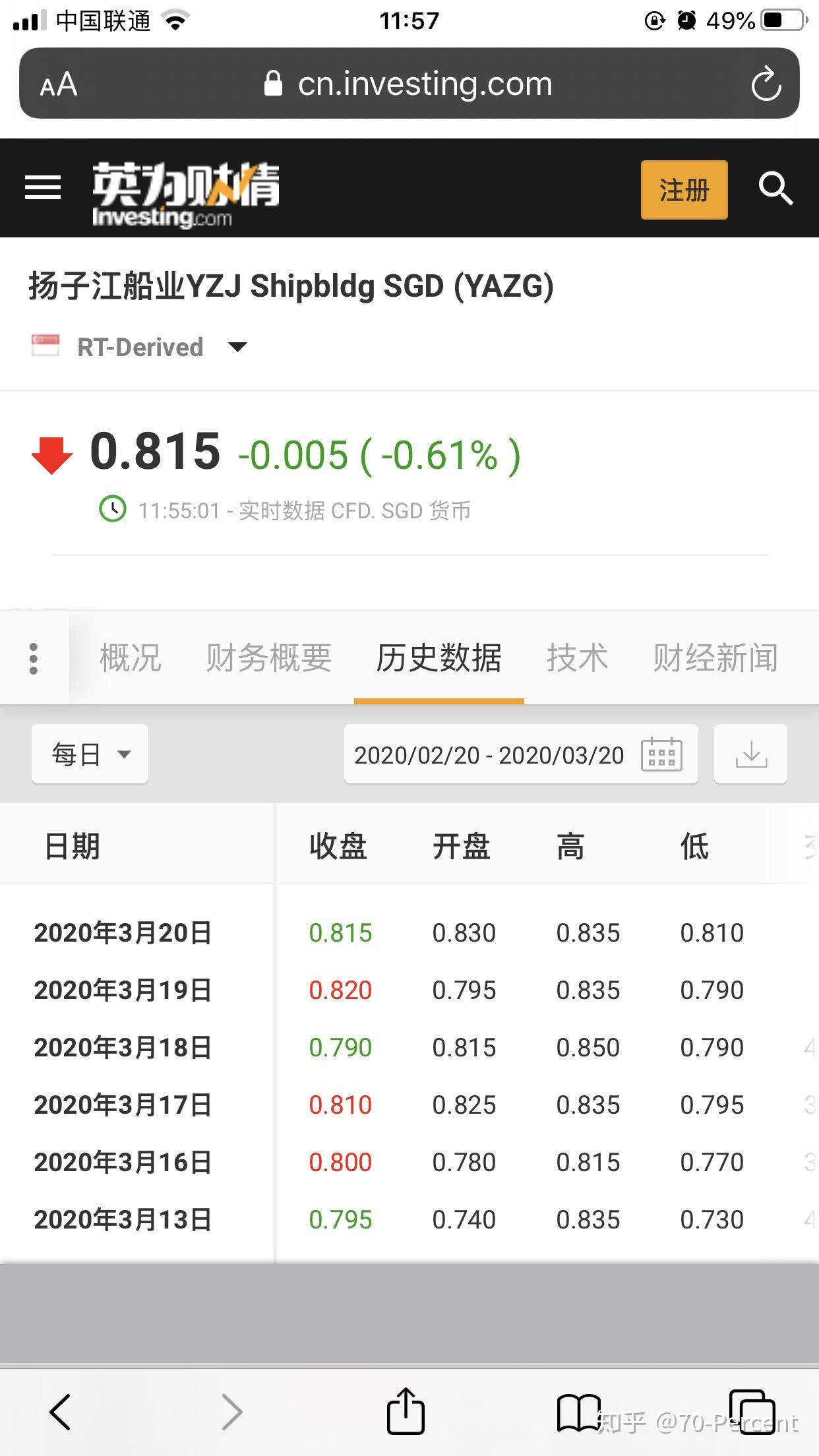Open the hamburger navigation menu
Viewport: 819px width, 1456px height.
pyautogui.click(x=43, y=188)
